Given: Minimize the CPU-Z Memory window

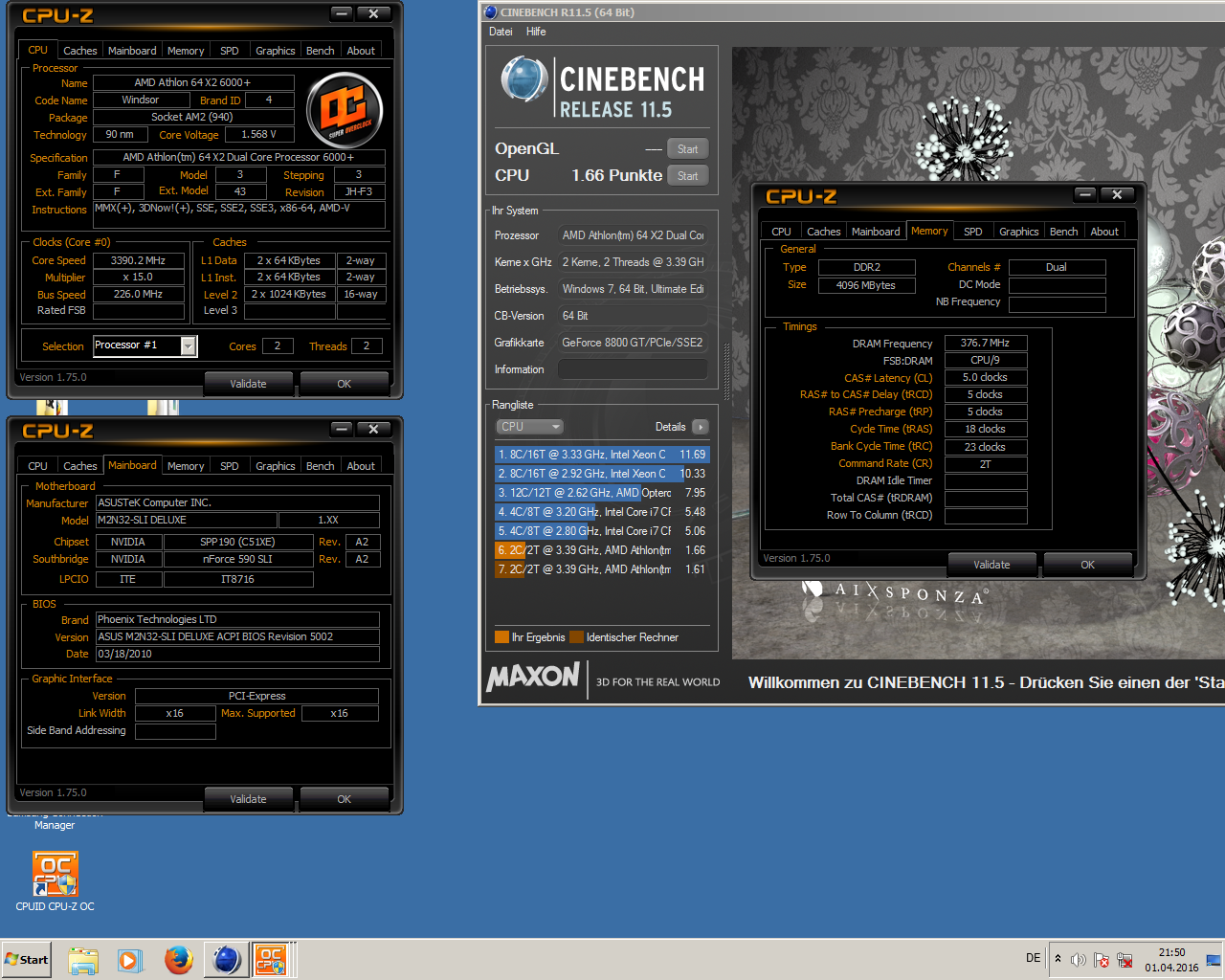Looking at the screenshot, I should 1084,194.
